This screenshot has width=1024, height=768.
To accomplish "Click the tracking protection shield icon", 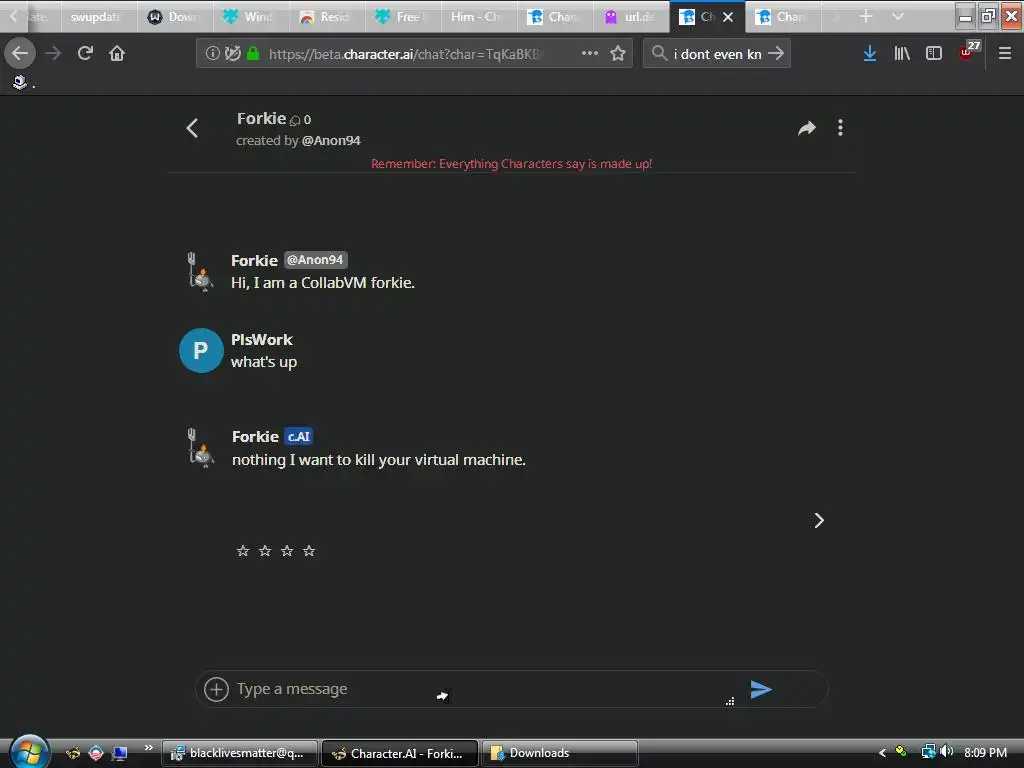I will coord(232,54).
